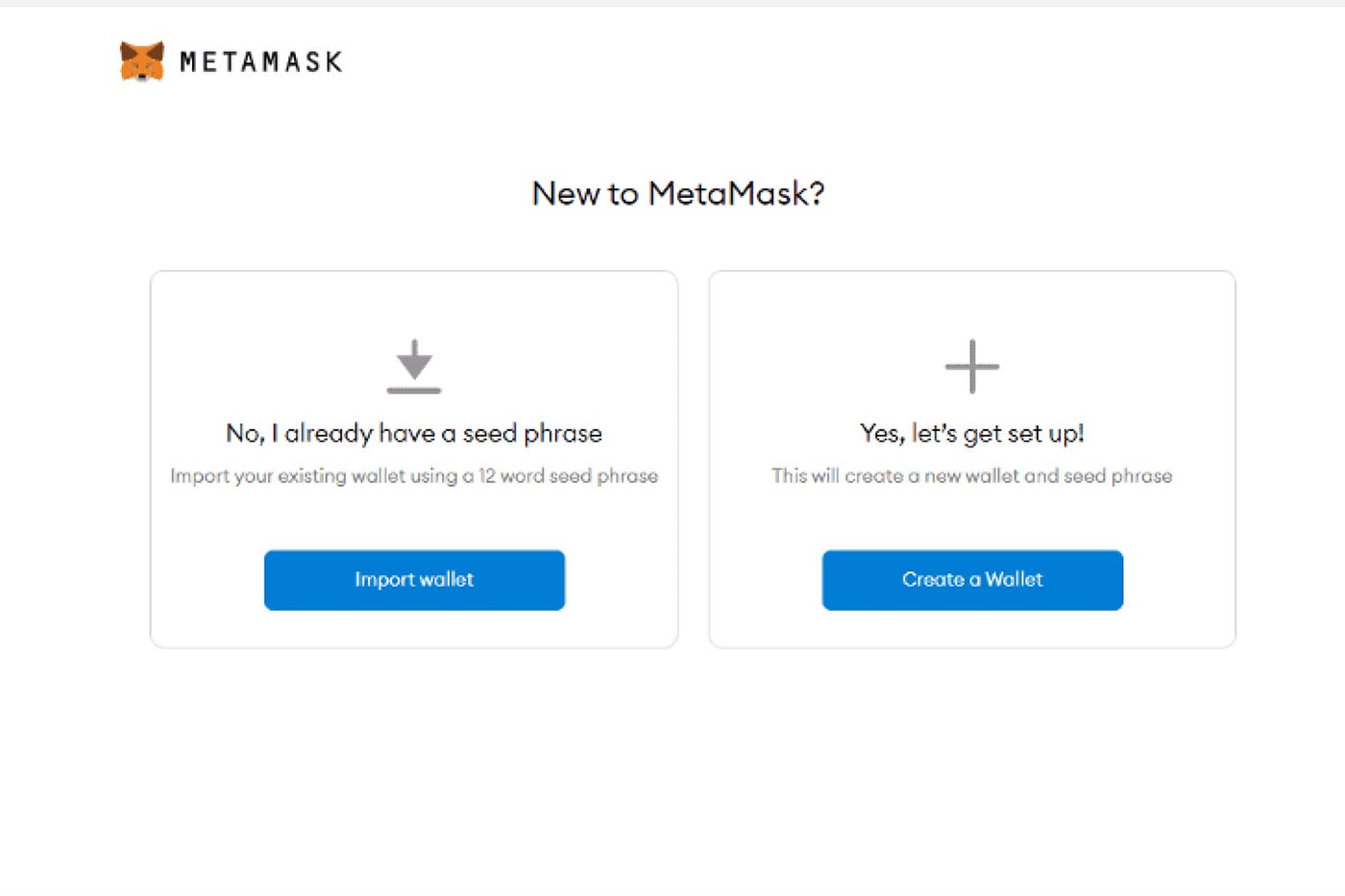This screenshot has height=896, width=1345.
Task: Start importing with Import wallet button
Action: 414,580
